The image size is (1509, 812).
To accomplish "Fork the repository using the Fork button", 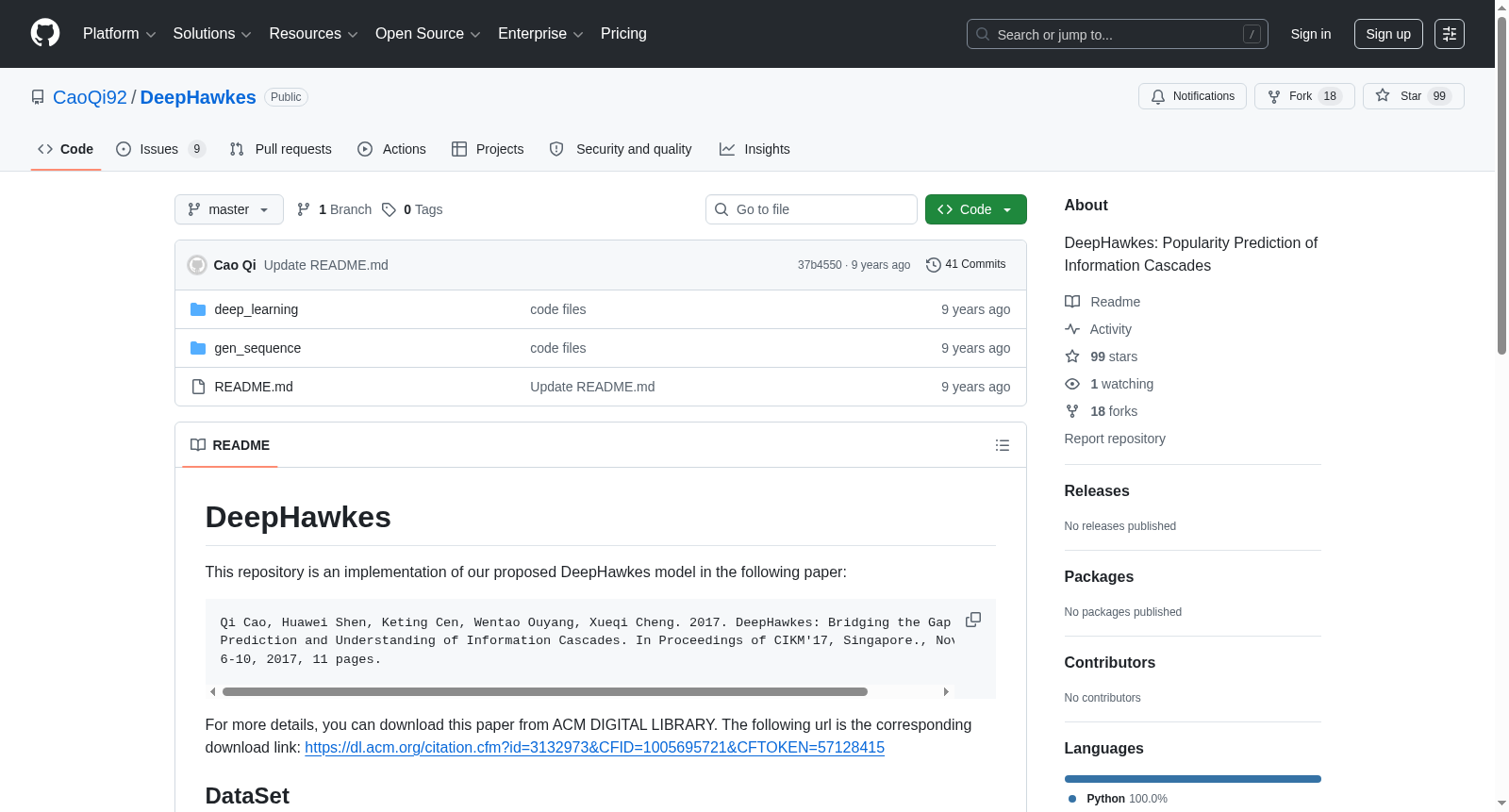I will point(1304,96).
